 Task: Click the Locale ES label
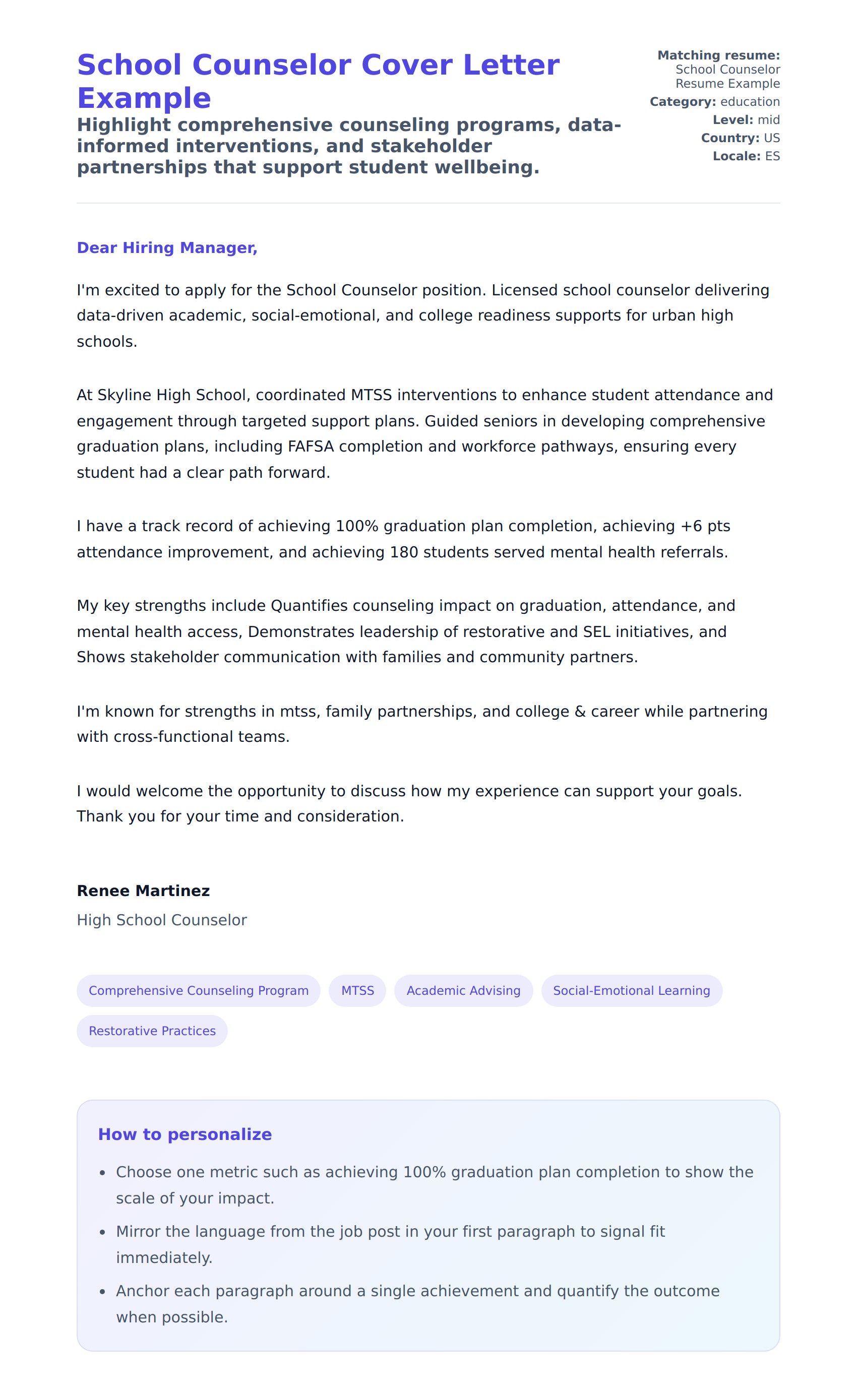click(746, 156)
